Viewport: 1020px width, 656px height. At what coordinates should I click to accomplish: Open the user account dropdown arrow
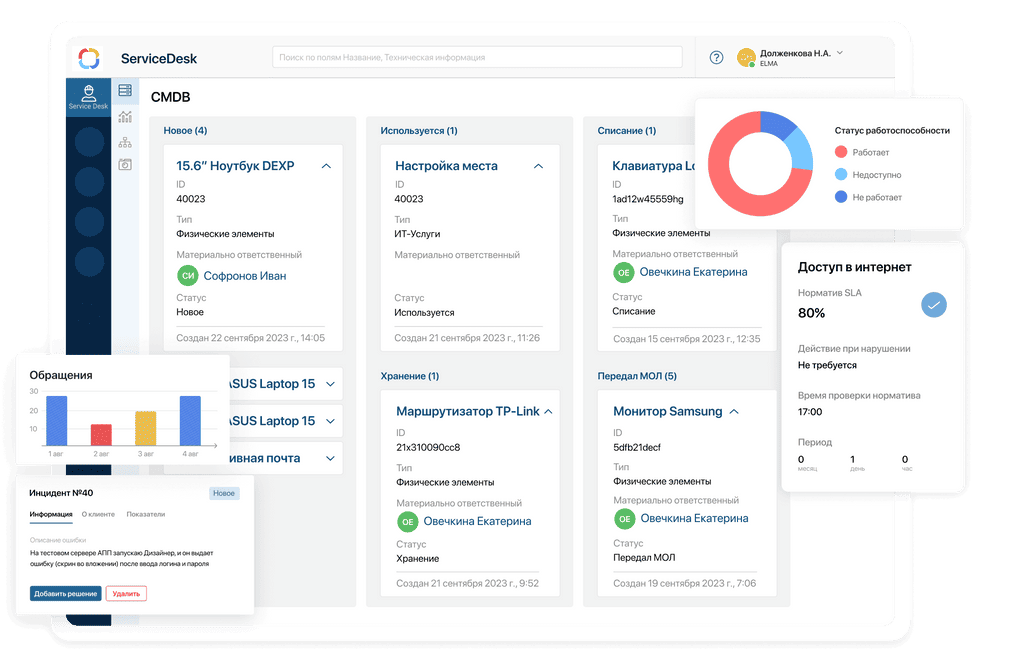tap(840, 52)
